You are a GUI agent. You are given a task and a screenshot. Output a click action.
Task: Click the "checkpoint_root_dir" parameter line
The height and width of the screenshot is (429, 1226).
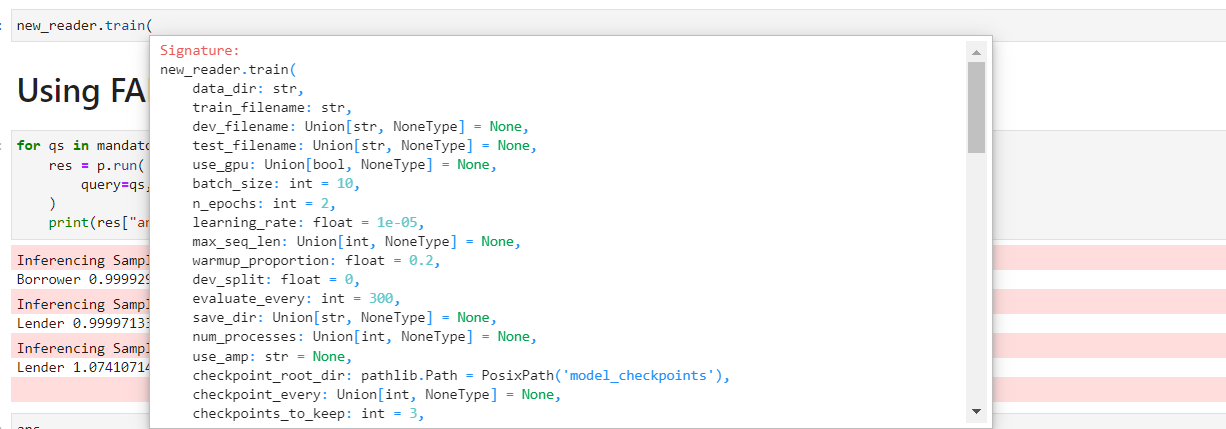[462, 376]
